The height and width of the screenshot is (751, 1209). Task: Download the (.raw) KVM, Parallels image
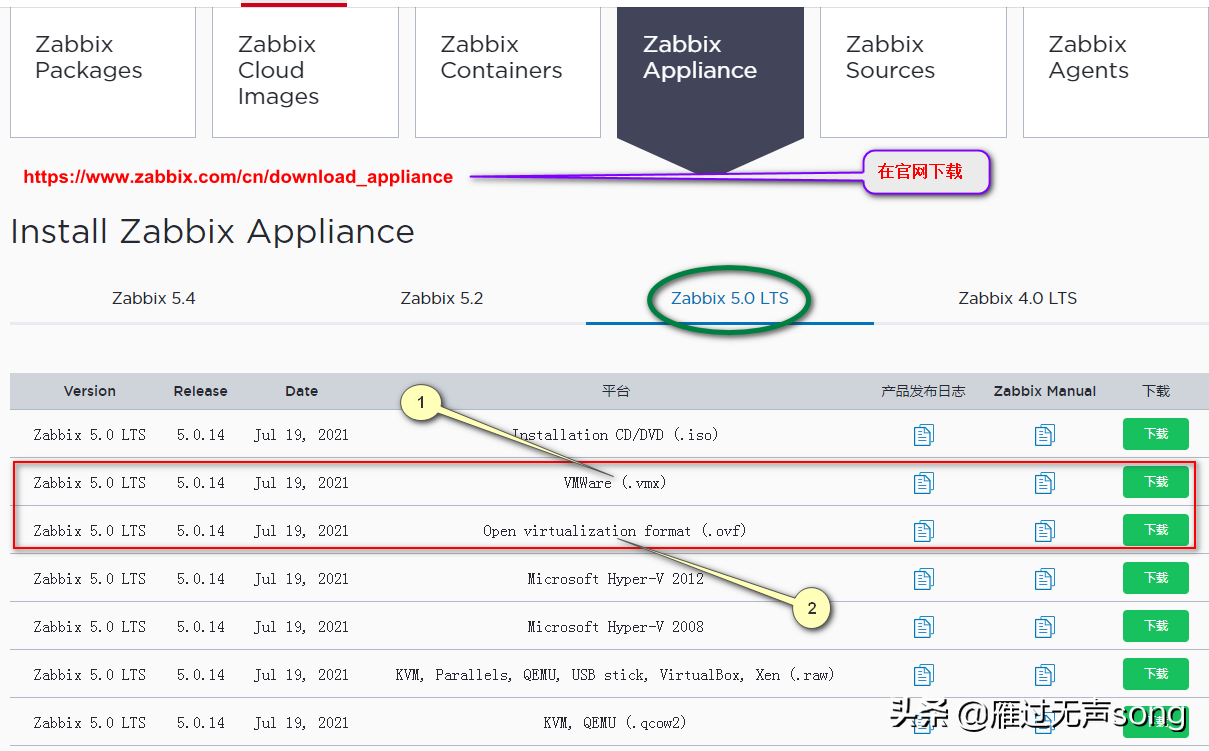pos(1156,674)
